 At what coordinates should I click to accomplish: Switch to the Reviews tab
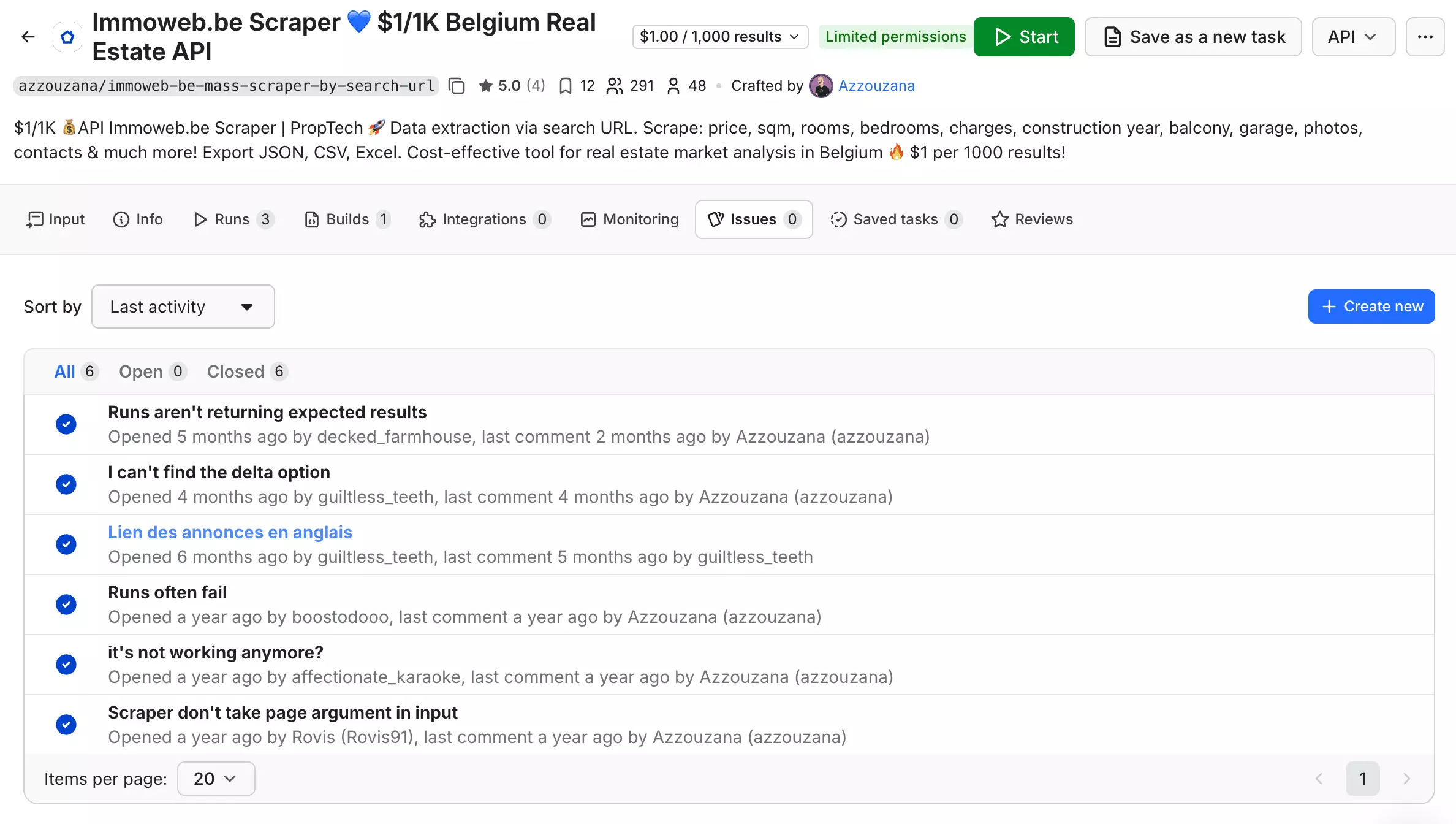point(1032,219)
